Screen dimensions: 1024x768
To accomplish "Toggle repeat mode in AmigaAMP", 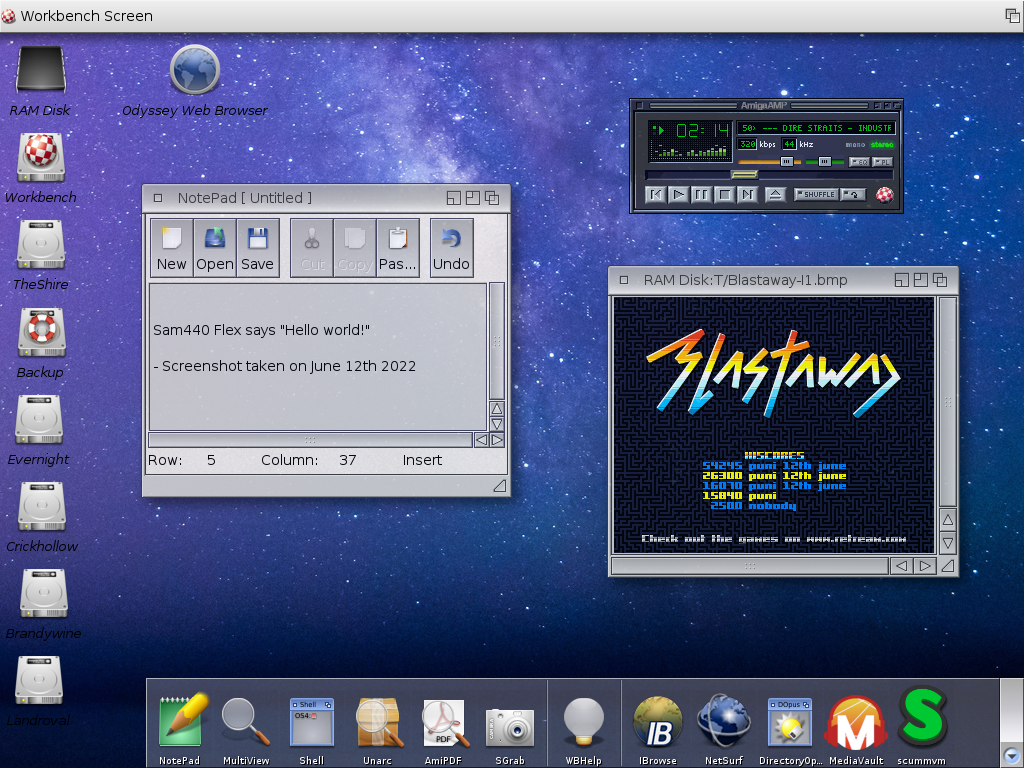I will pos(853,195).
